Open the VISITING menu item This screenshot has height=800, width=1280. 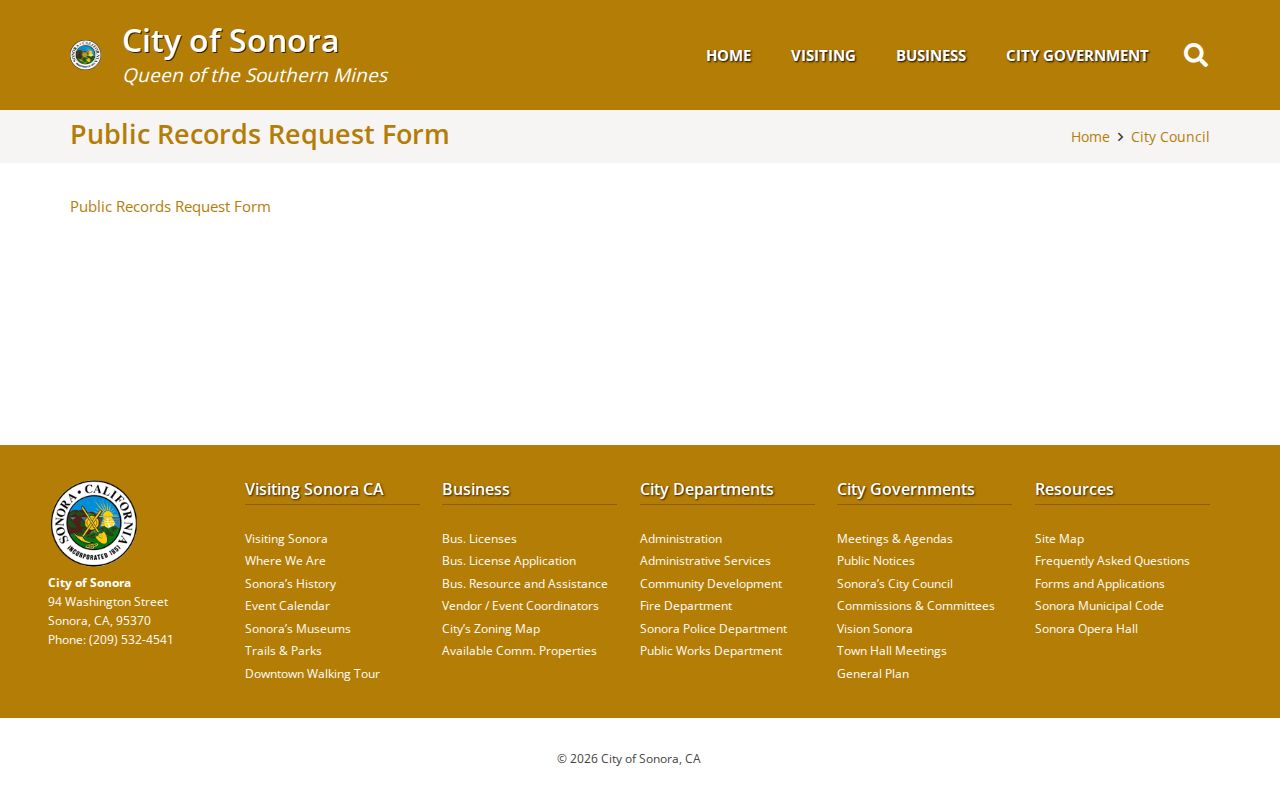coord(823,56)
